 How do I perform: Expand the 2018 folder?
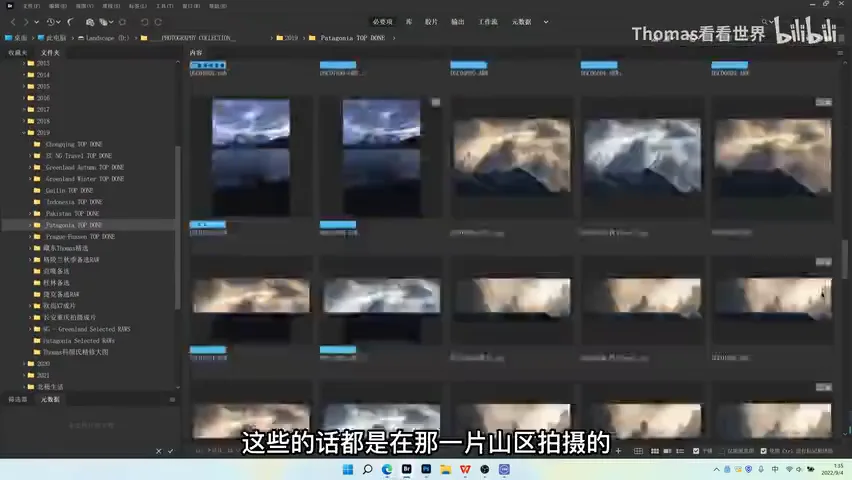[x=24, y=121]
